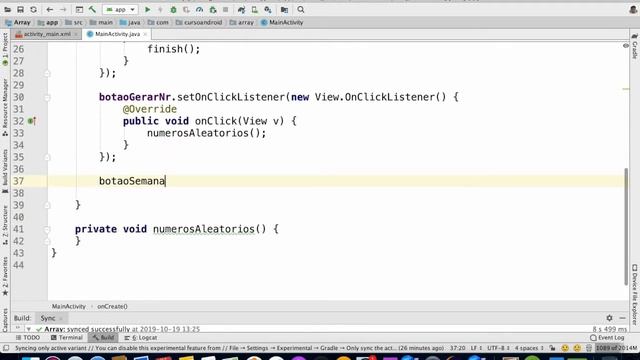Open the Favorites sidebar tab
The width and height of the screenshot is (640, 360).
coord(5,276)
